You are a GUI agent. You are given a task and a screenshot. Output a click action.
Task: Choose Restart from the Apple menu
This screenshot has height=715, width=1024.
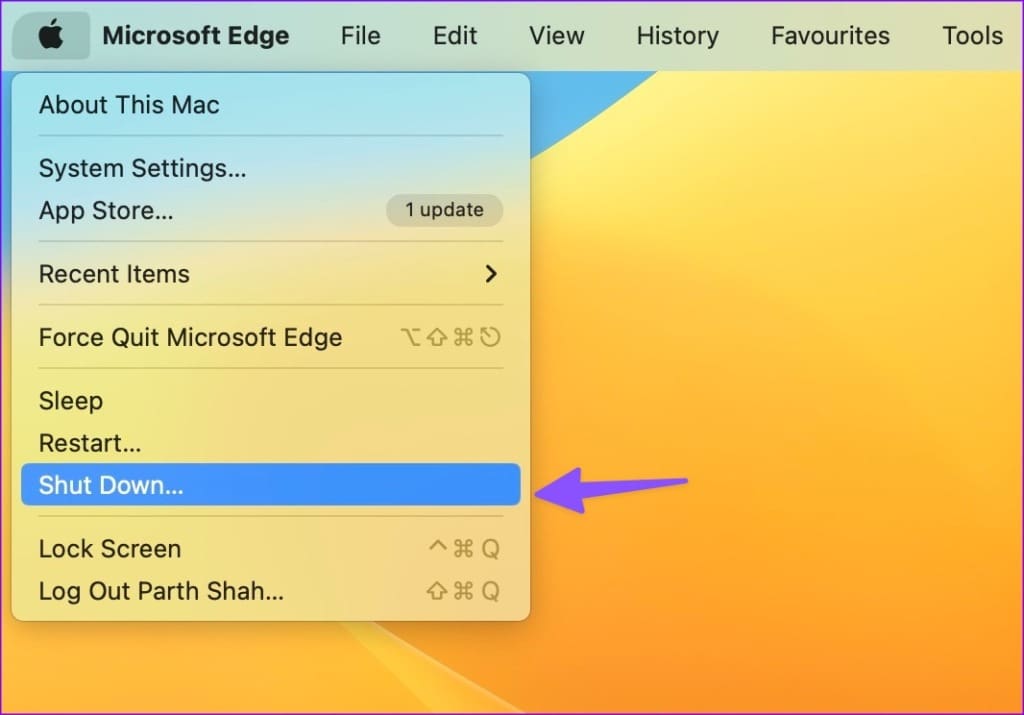(271, 443)
